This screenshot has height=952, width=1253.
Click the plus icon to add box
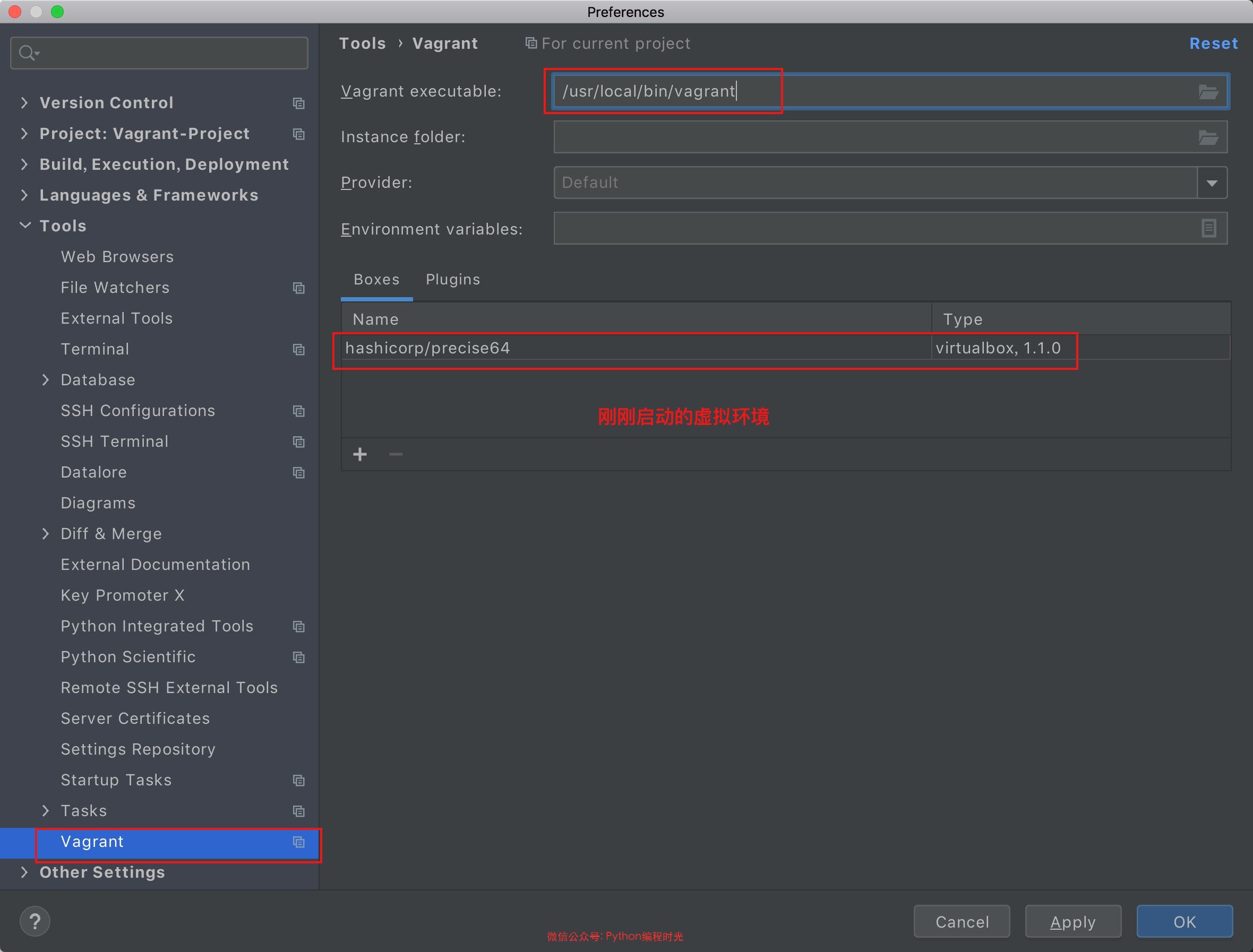coord(360,454)
